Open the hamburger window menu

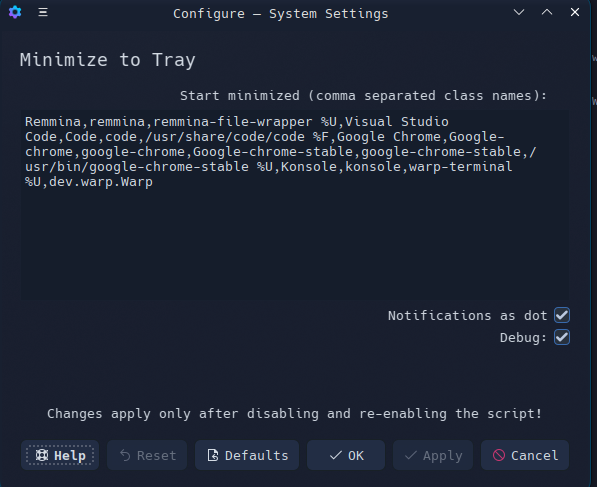tap(43, 12)
